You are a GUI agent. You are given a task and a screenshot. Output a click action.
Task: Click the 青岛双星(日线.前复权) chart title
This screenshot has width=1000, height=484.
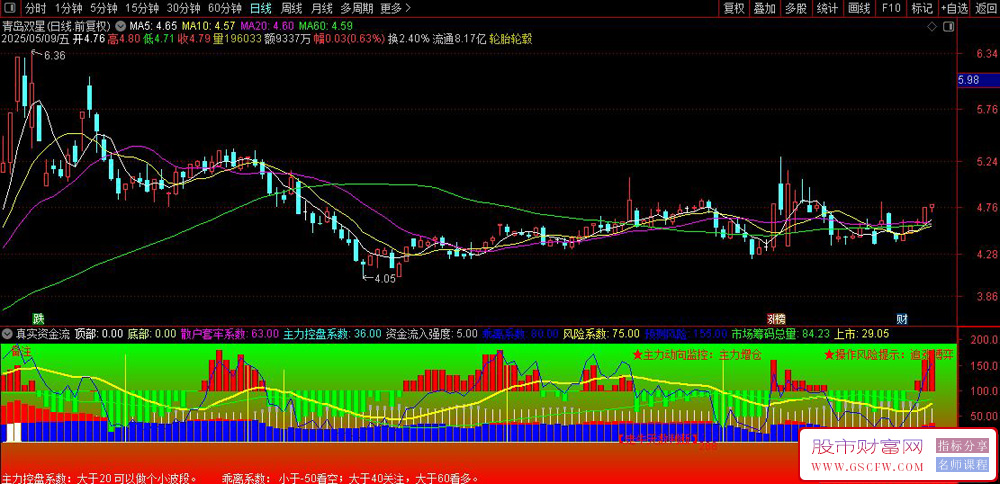pyautogui.click(x=57, y=27)
